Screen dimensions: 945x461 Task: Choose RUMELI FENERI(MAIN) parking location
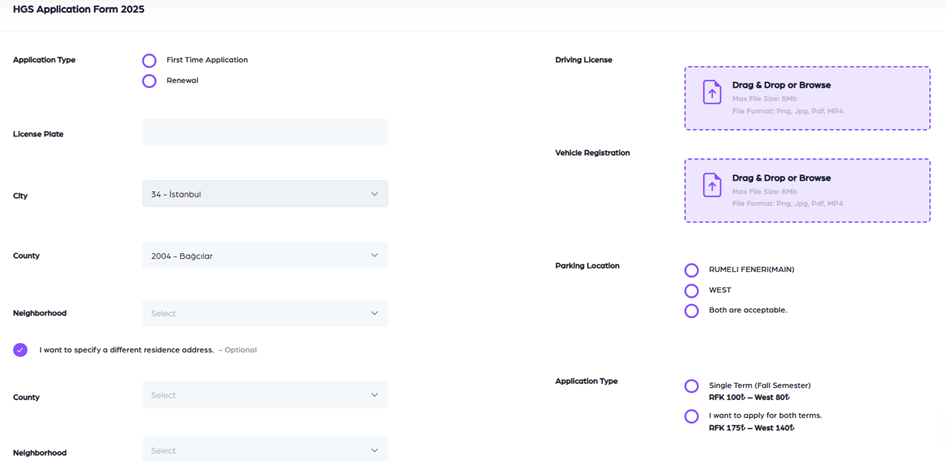(x=691, y=270)
